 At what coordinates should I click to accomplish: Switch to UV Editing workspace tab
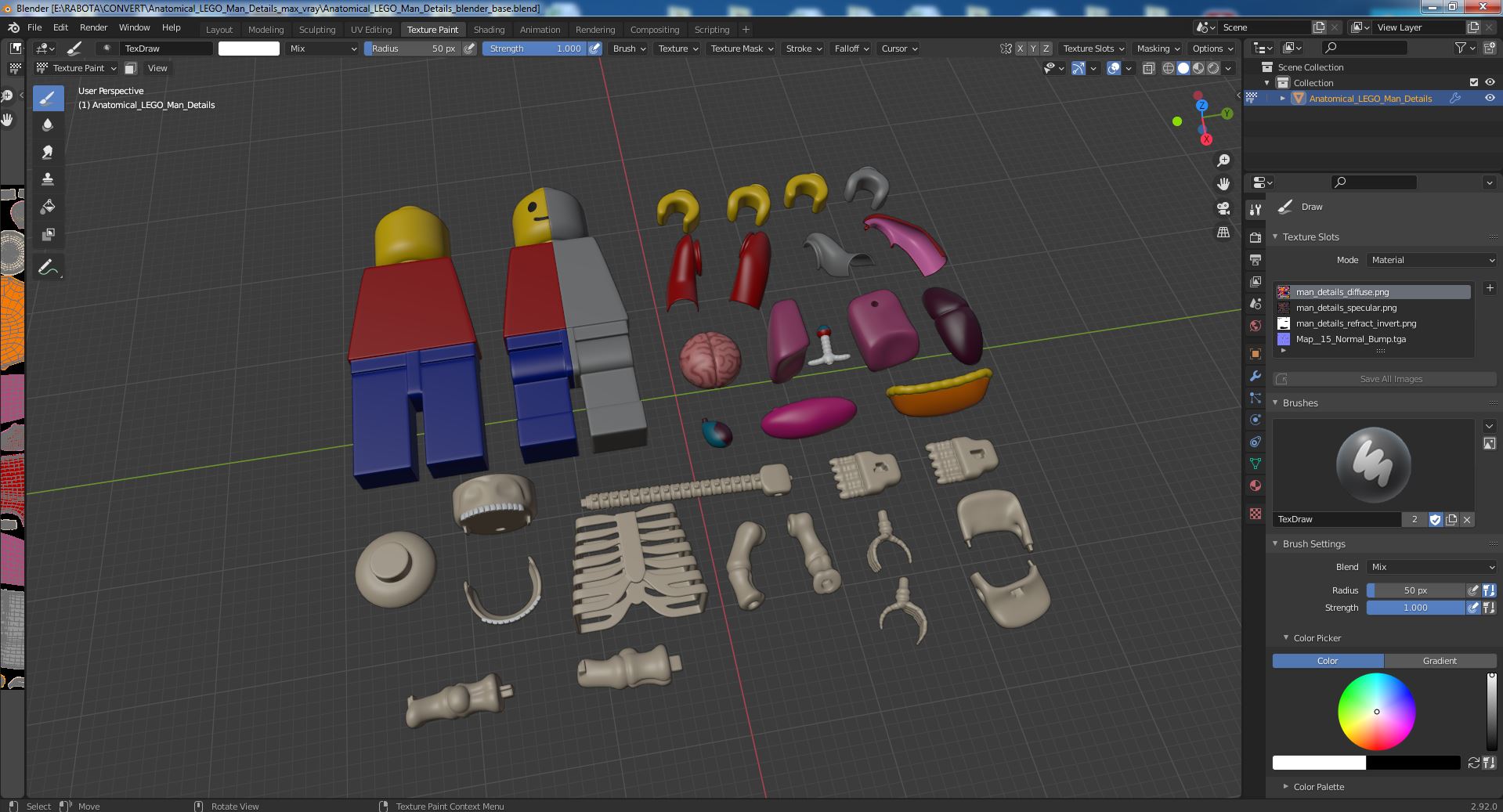pyautogui.click(x=371, y=30)
